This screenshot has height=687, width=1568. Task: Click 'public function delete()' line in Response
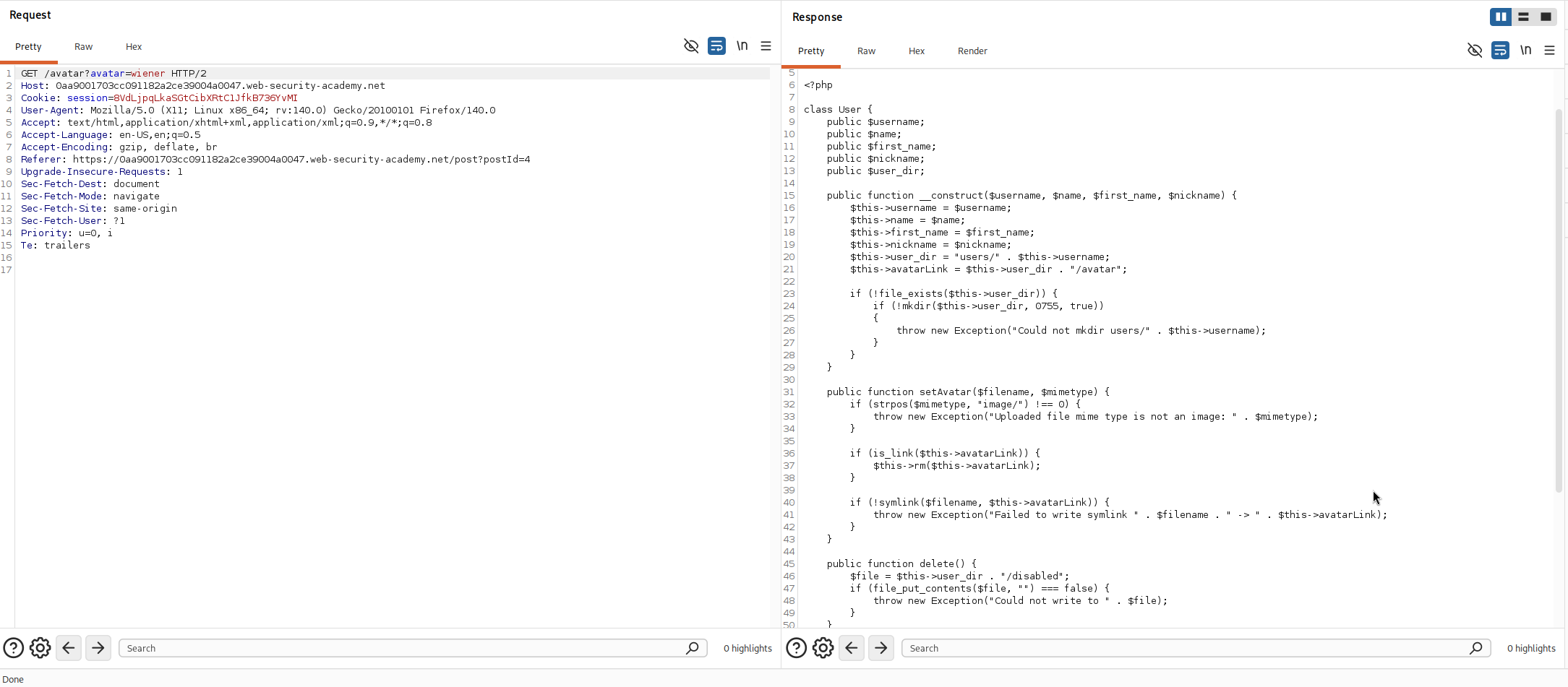pos(901,564)
